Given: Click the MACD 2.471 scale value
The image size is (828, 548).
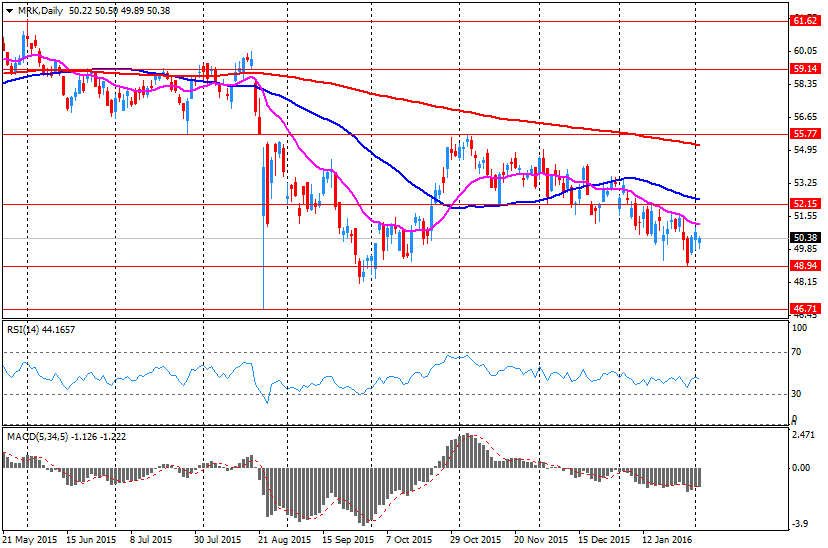Looking at the screenshot, I should 804,435.
